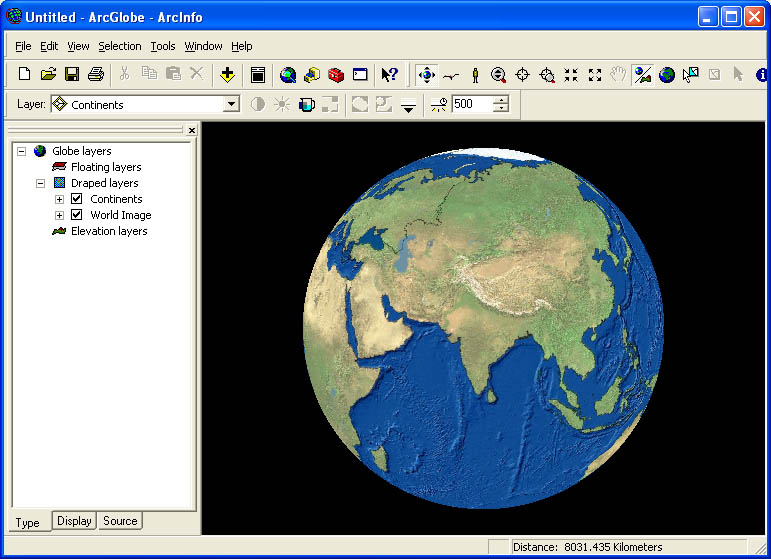The image size is (771, 559).
Task: Click the value field showing 500
Action: pos(471,104)
